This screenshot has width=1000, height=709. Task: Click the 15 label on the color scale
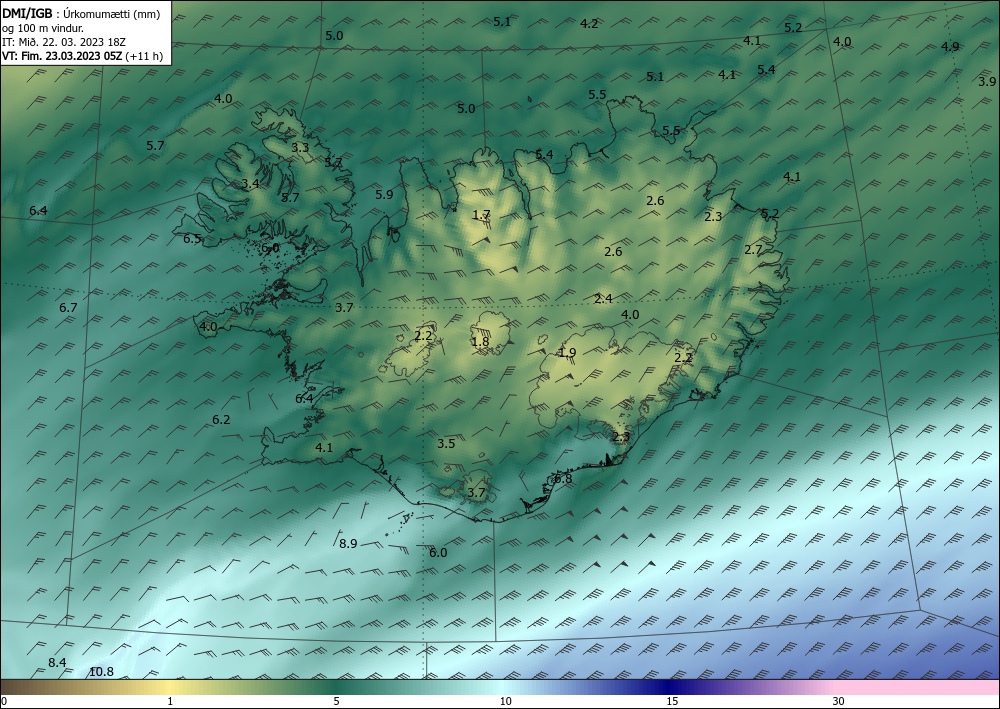point(672,702)
